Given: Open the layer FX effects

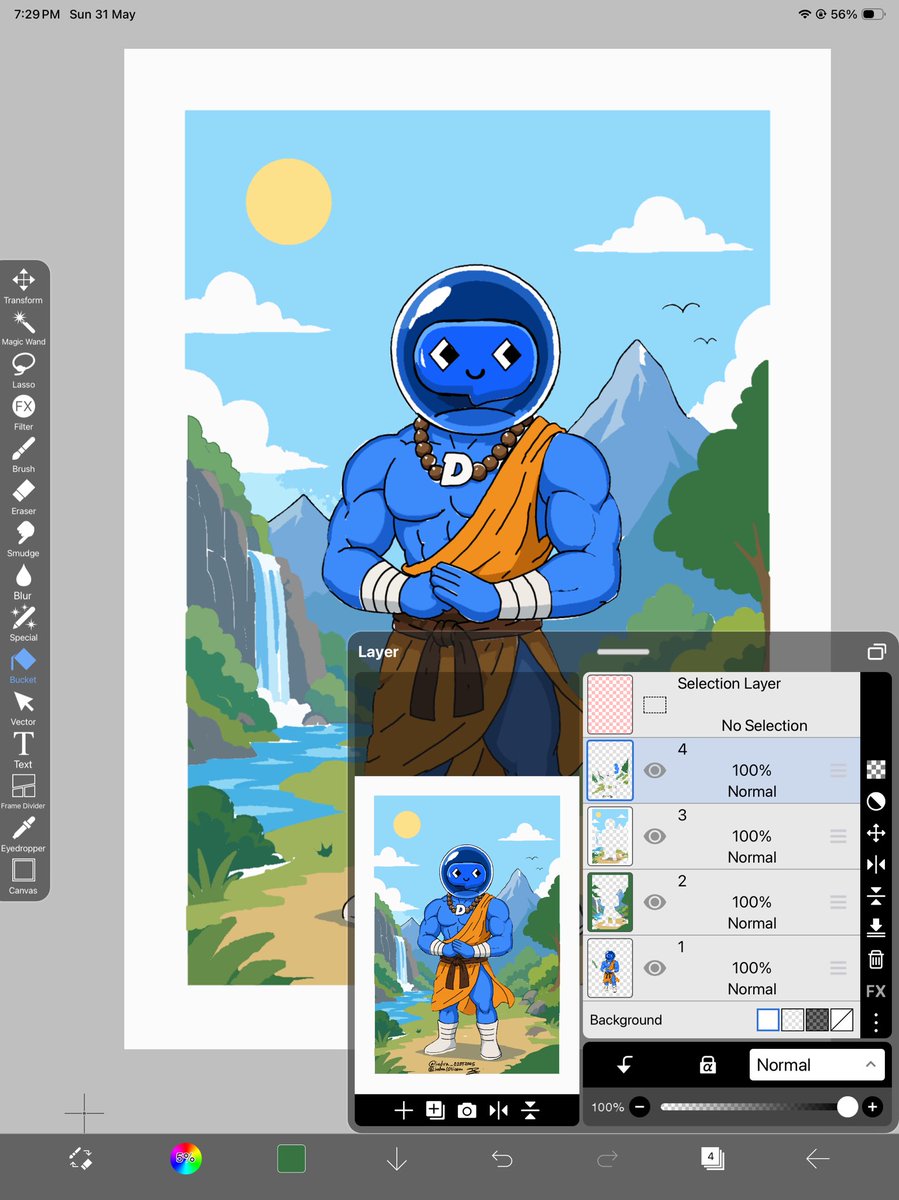Looking at the screenshot, I should [876, 991].
